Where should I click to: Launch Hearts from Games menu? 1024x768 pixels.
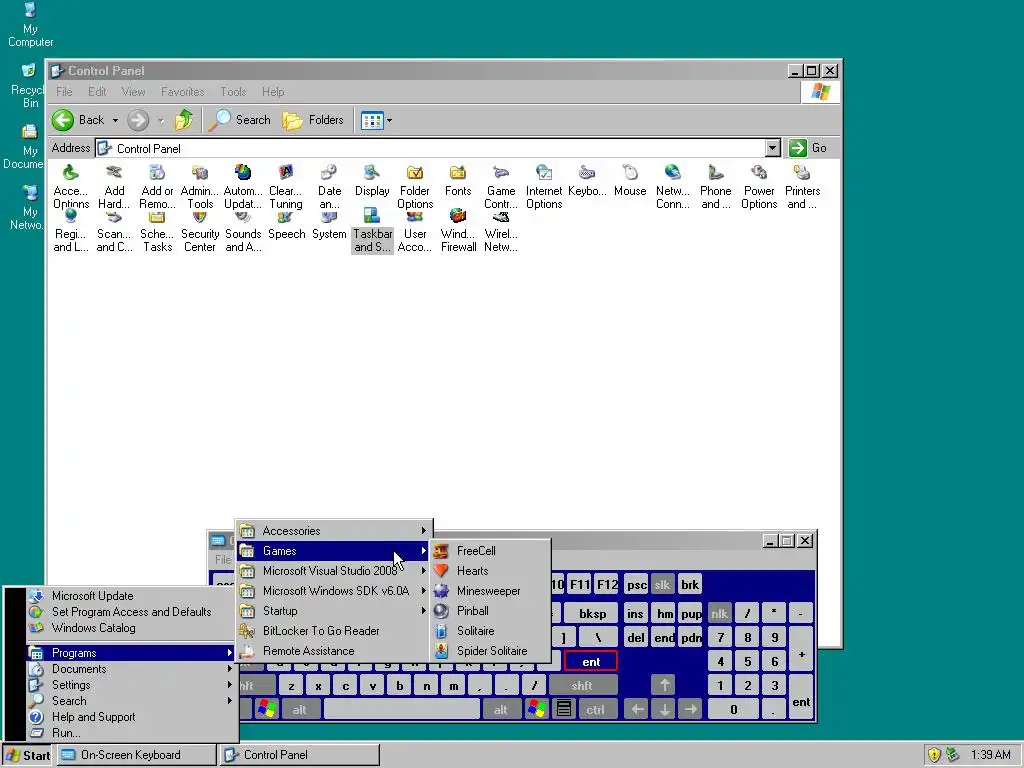490,571
